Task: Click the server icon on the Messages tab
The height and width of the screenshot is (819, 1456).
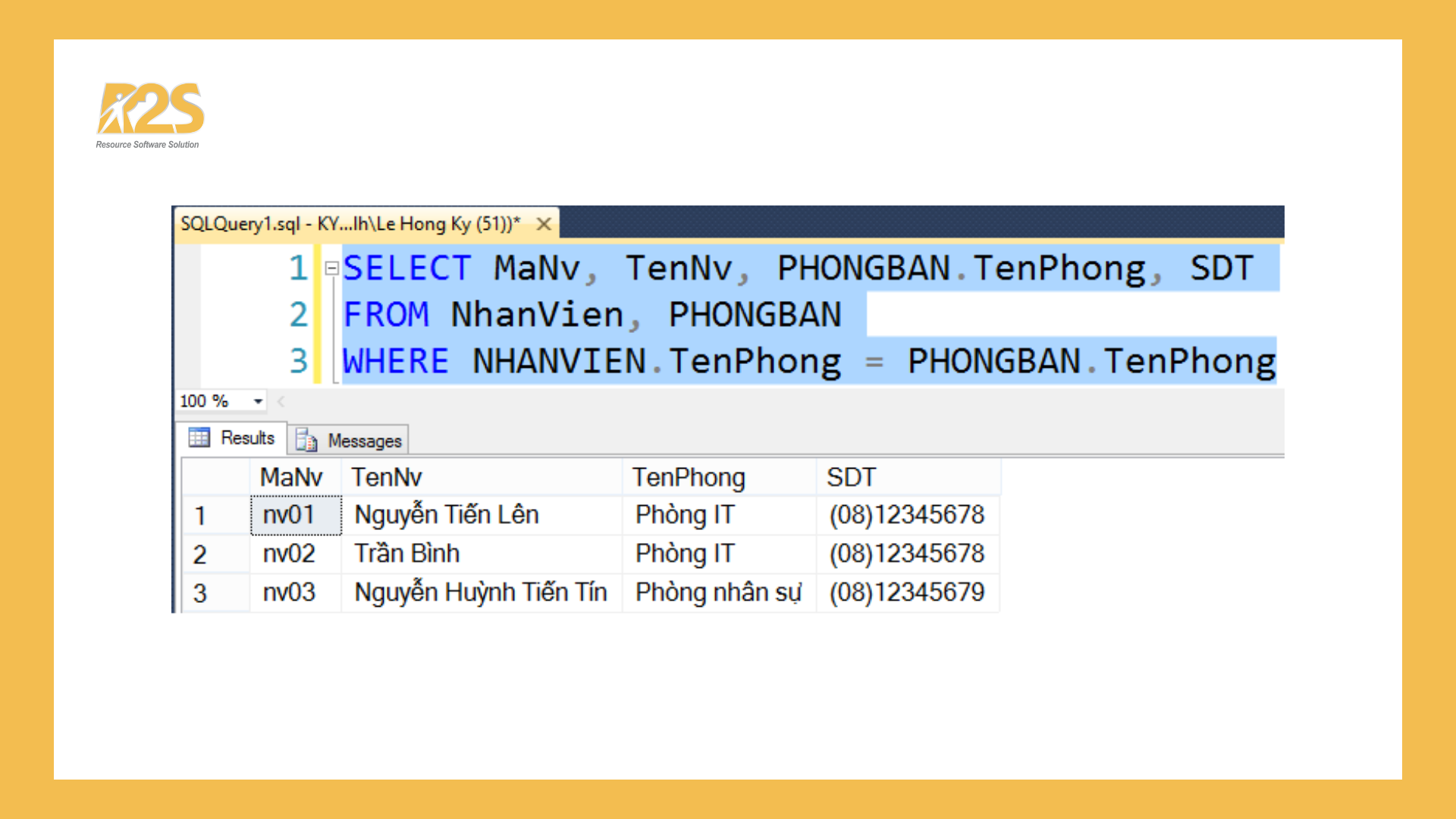Action: click(306, 441)
